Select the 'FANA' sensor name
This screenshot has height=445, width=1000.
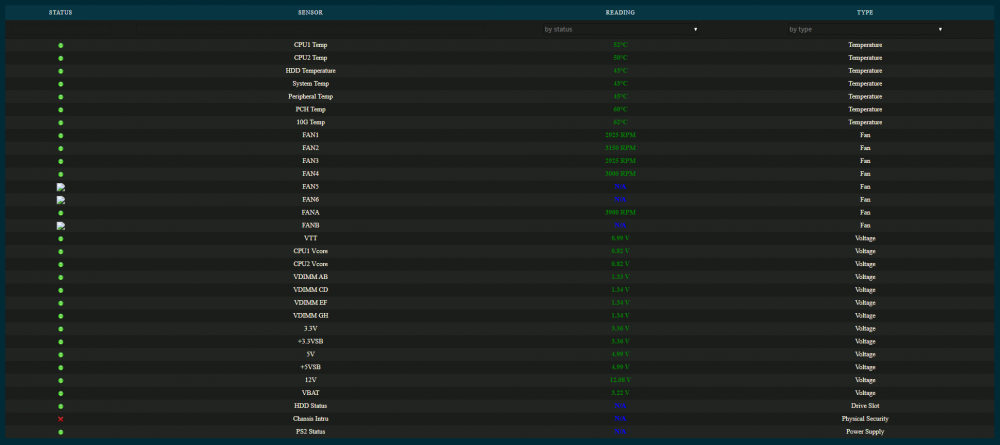[310, 212]
